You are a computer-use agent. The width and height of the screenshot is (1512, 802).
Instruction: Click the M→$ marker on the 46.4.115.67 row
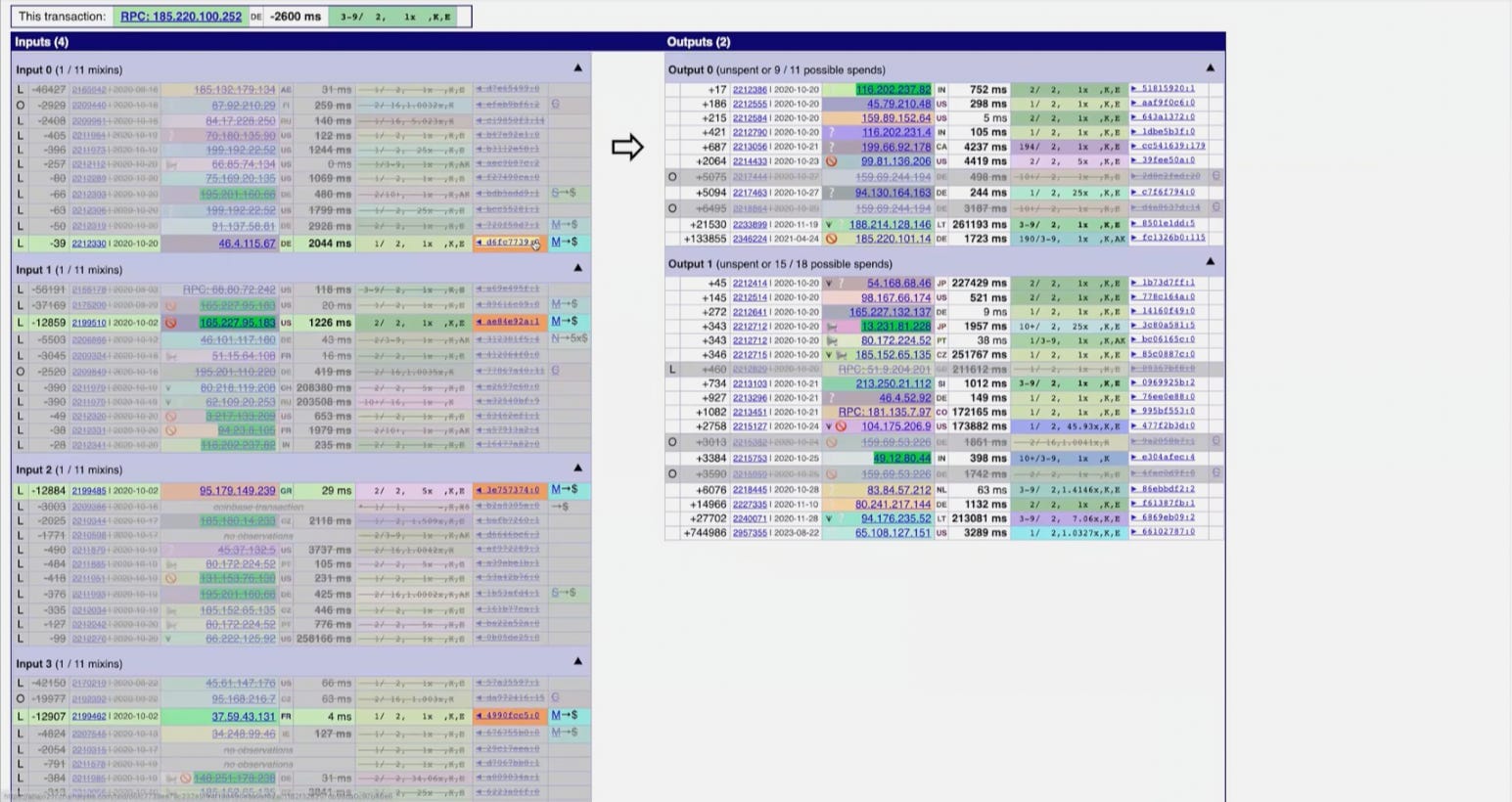(564, 243)
